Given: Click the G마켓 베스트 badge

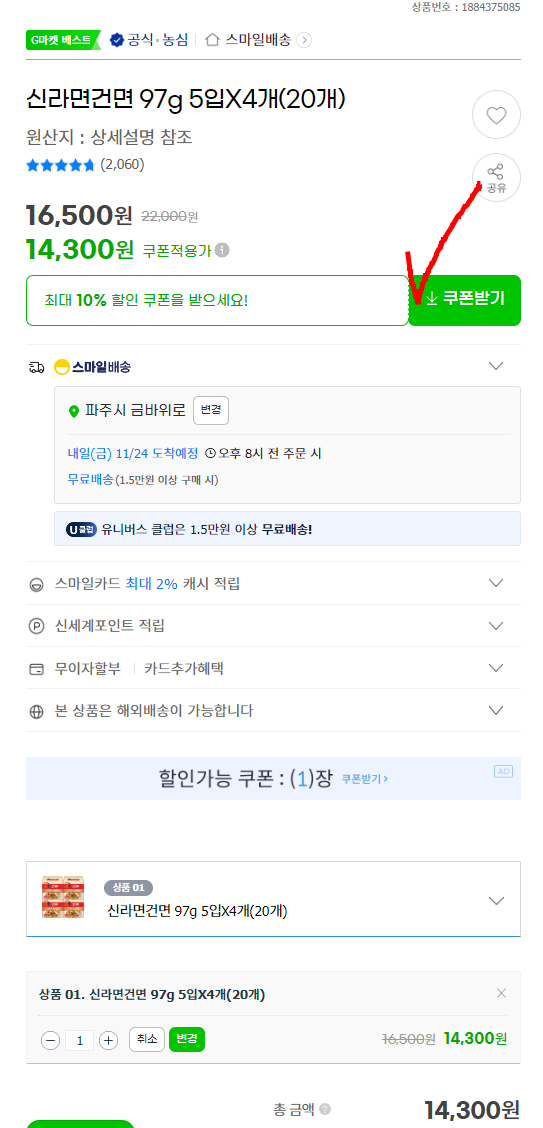Looking at the screenshot, I should (x=63, y=40).
